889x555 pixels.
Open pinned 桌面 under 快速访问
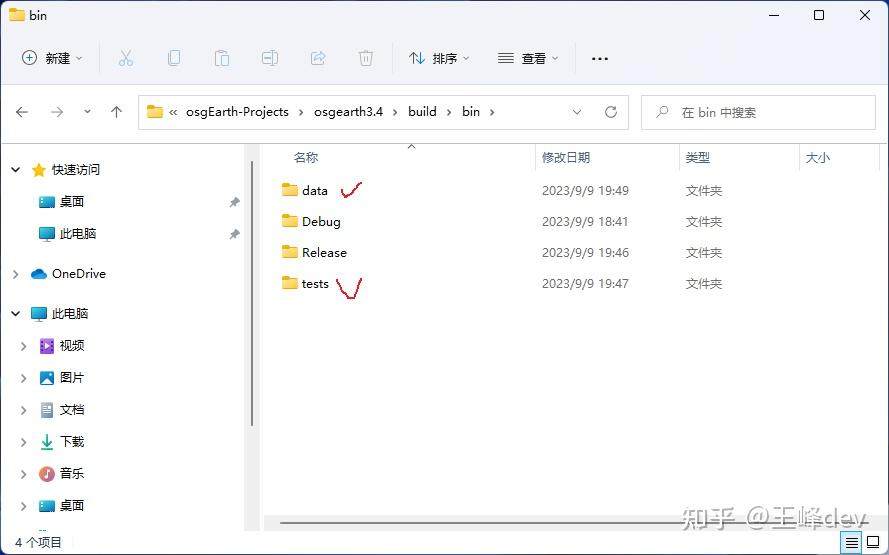(71, 201)
